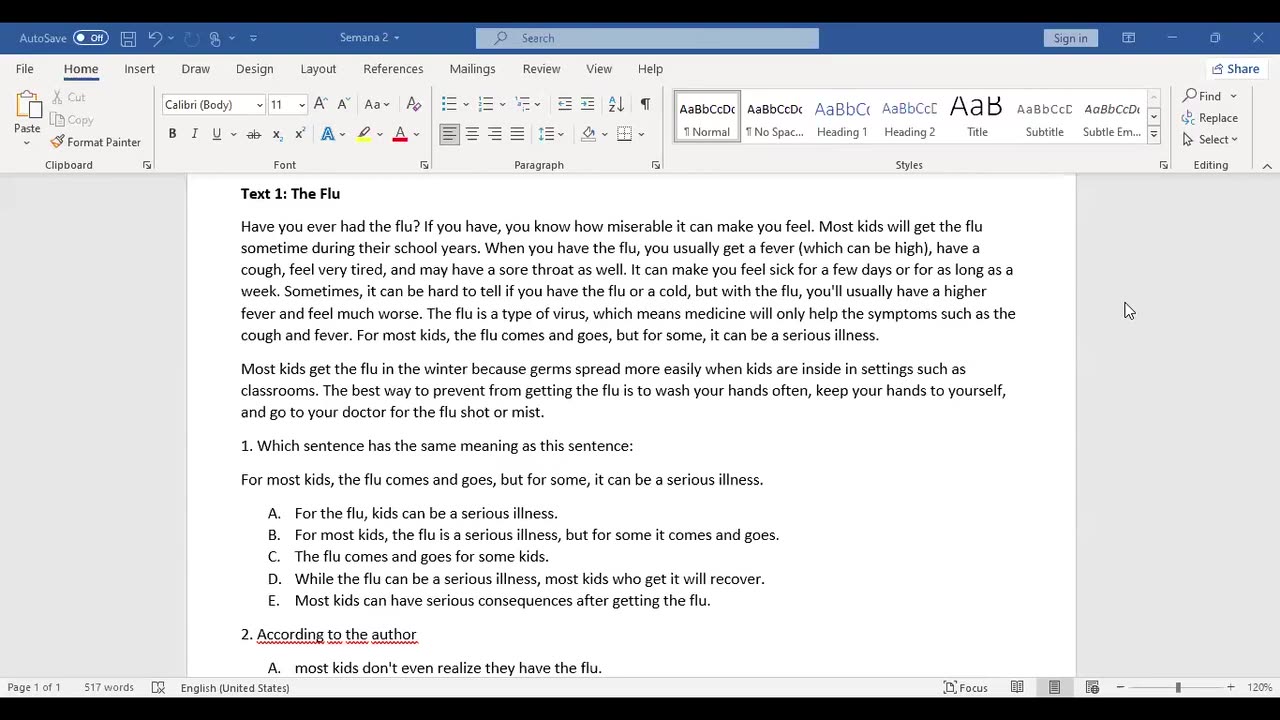Open font name dropdown Calibri
1280x720 pixels.
[x=259, y=105]
